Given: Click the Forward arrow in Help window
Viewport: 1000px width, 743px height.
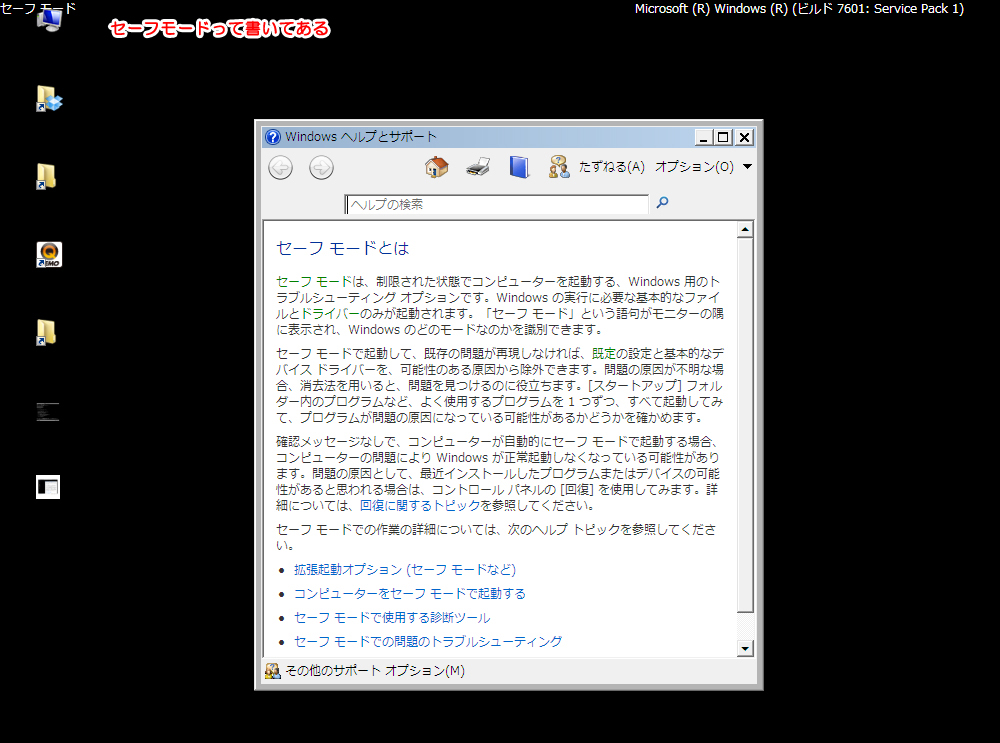Looking at the screenshot, I should 321,168.
